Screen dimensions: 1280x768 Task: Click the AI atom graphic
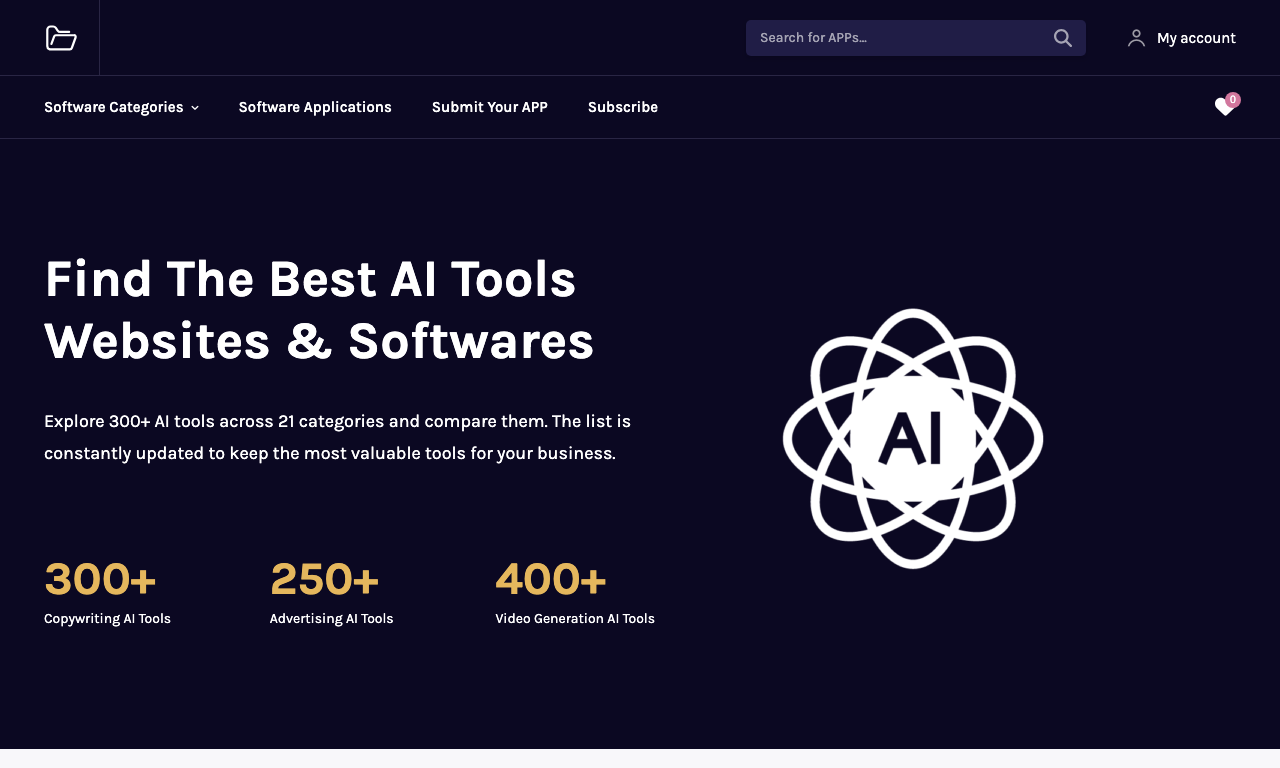(913, 438)
